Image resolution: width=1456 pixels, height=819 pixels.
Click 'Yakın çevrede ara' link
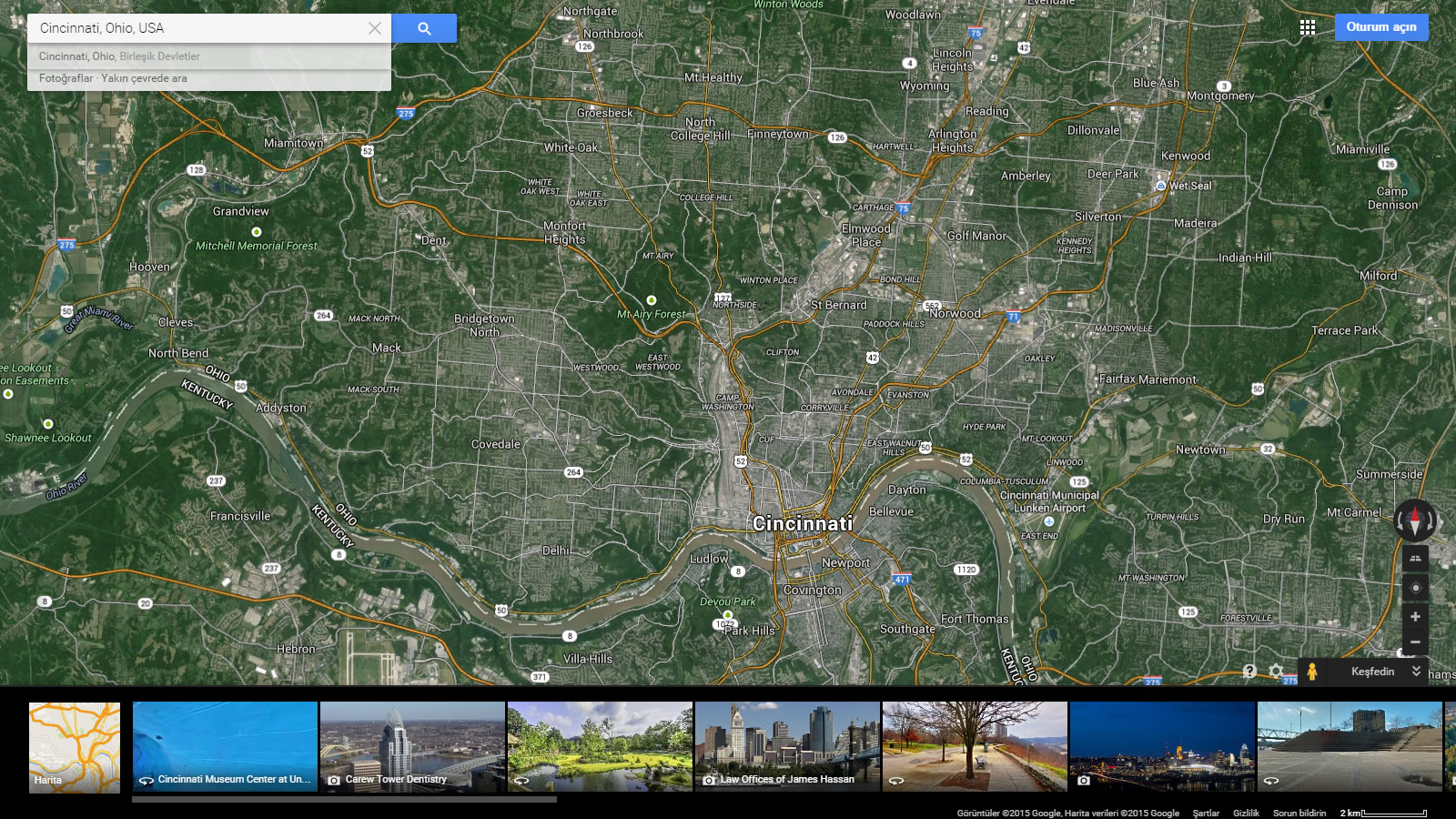click(x=144, y=78)
